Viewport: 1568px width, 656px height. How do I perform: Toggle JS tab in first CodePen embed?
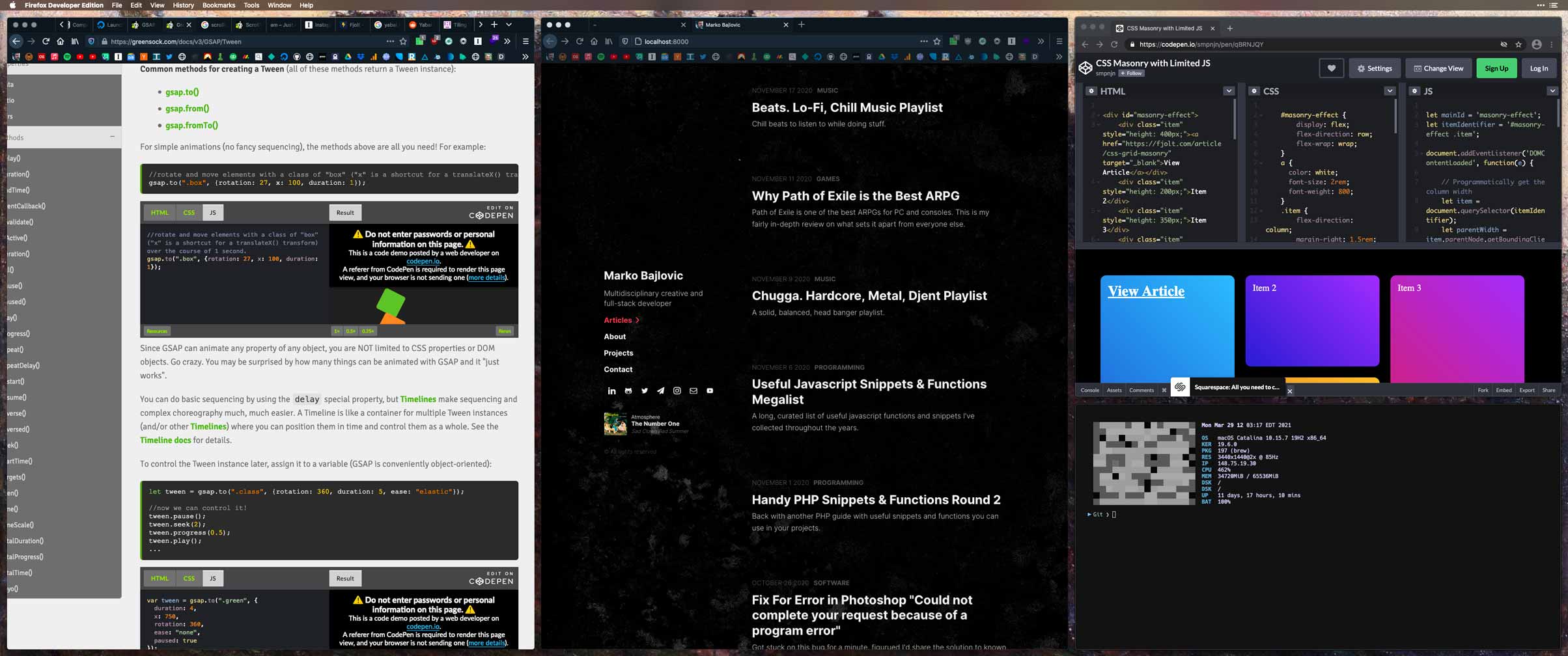pos(213,212)
